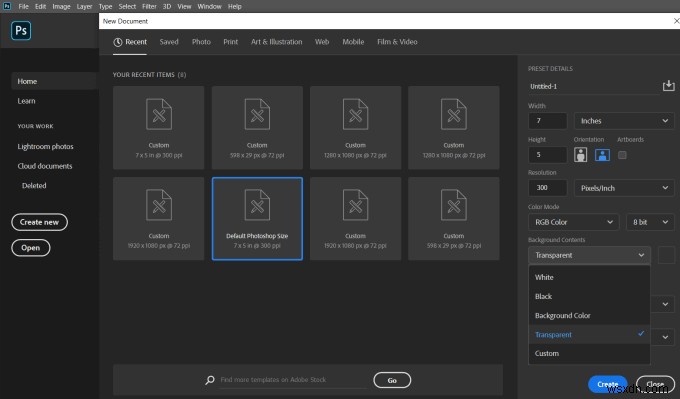
Task: Open the Window menu
Action: click(x=209, y=7)
